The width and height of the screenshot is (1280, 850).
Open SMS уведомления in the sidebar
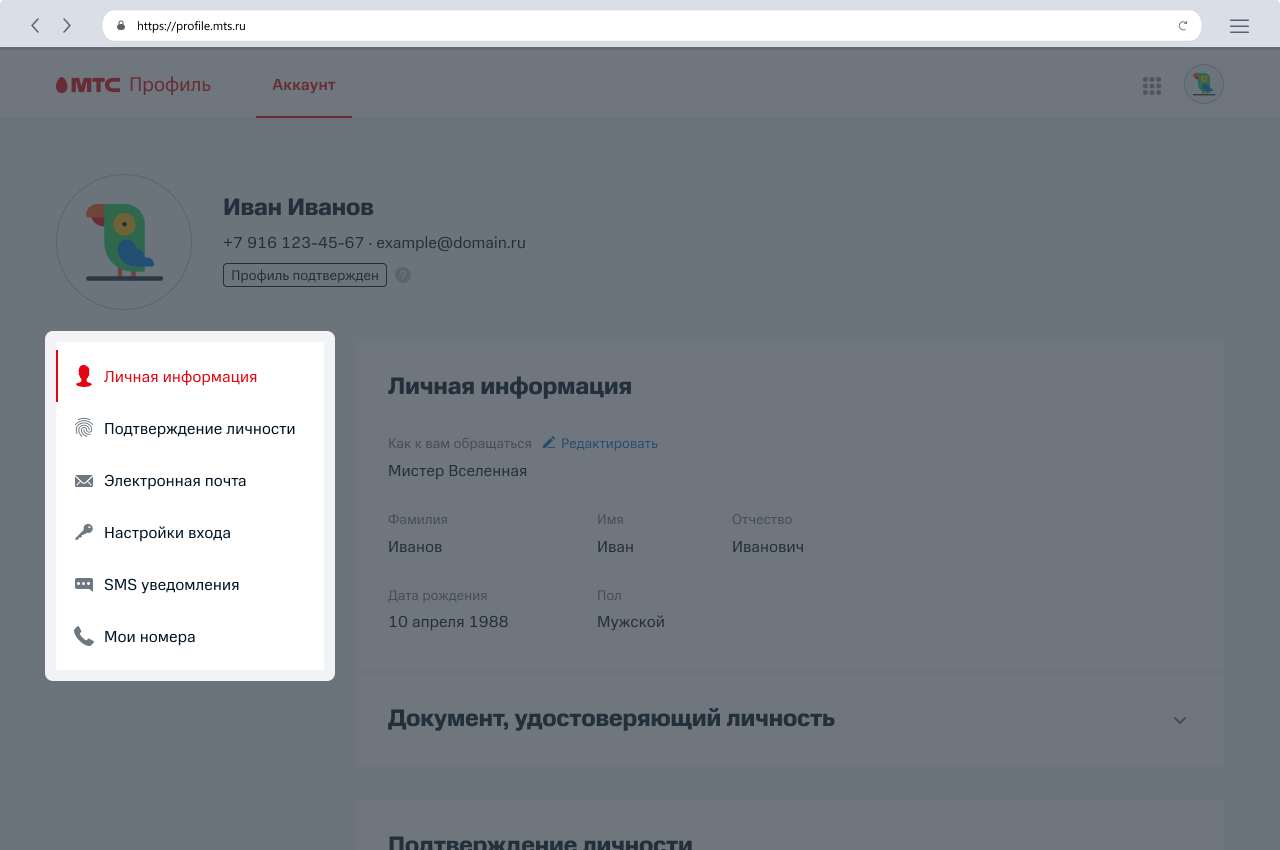(190, 584)
